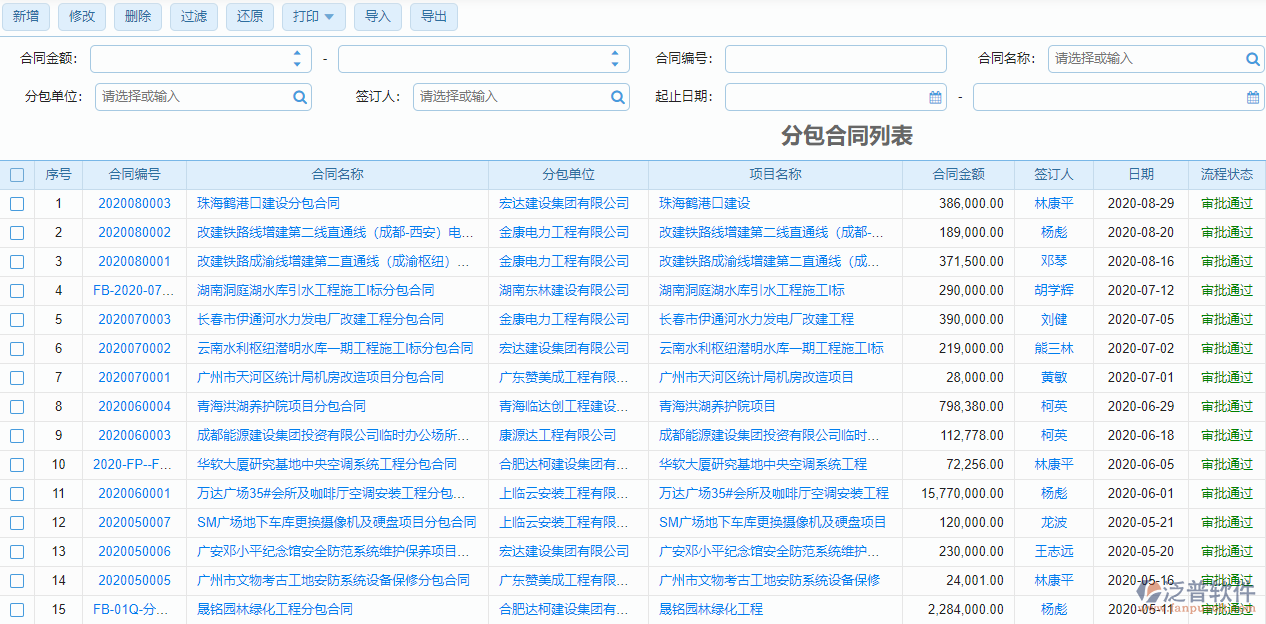Check the row checkbox for 珠海鹤港口建设分包合同

(x=16, y=203)
